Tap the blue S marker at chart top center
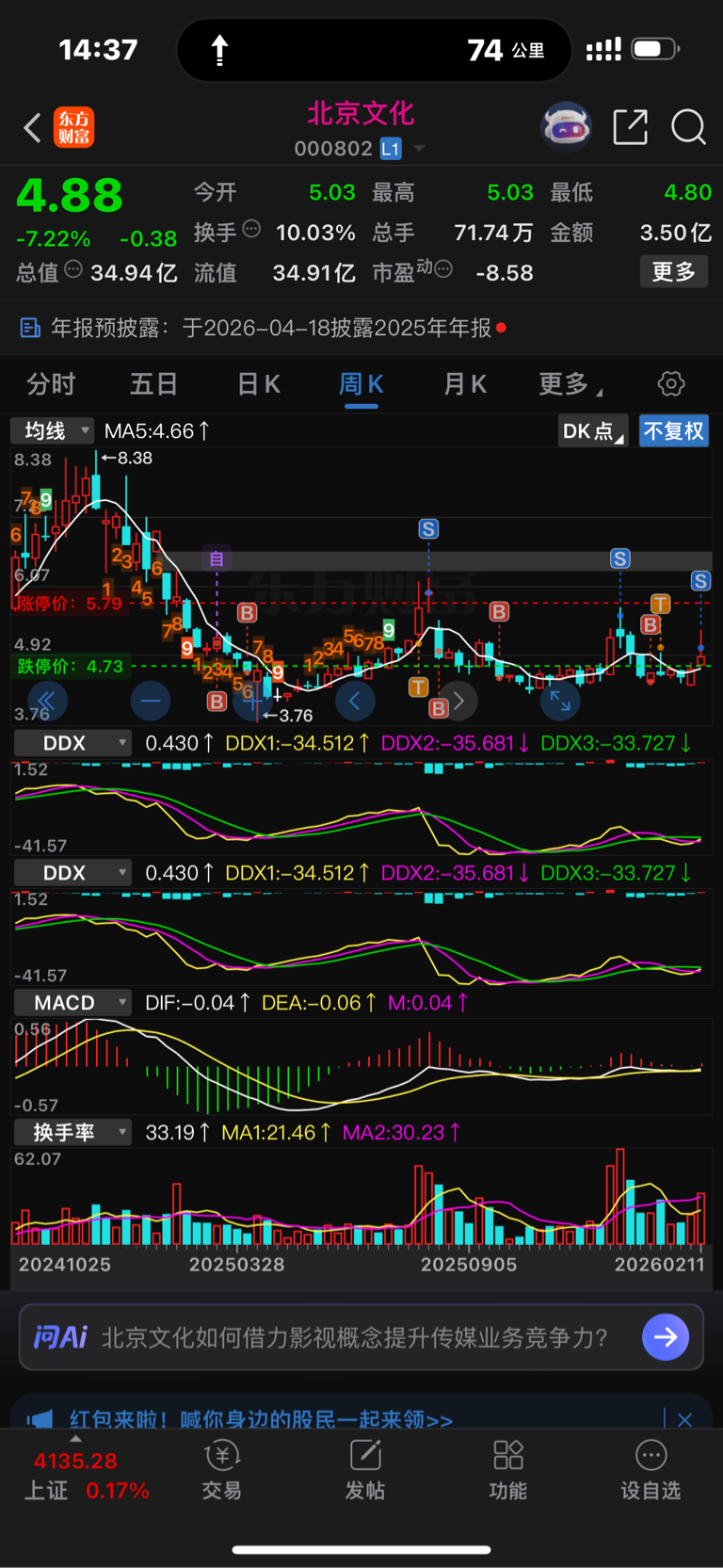Screen dimensions: 723x1568 tap(428, 529)
